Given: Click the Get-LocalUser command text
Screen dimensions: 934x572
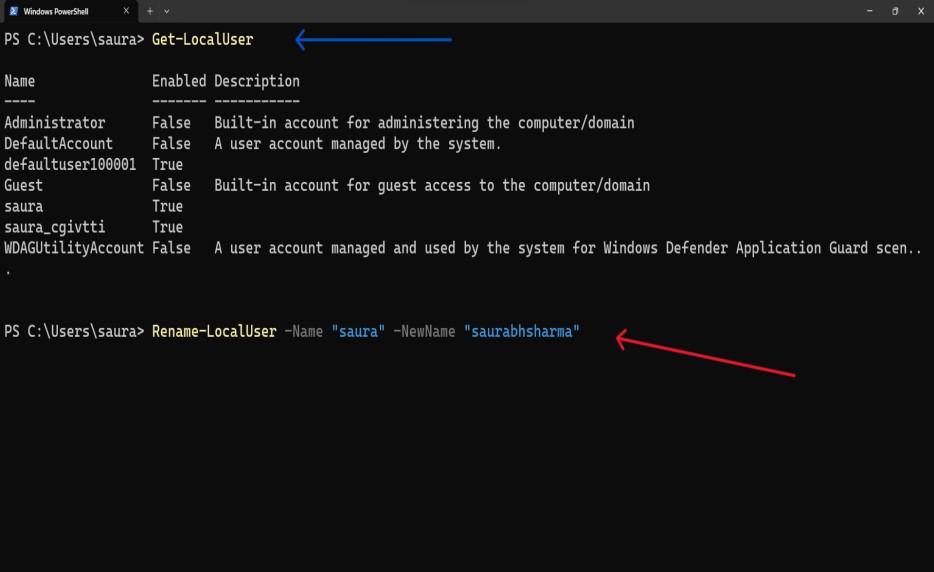Looking at the screenshot, I should point(203,40).
